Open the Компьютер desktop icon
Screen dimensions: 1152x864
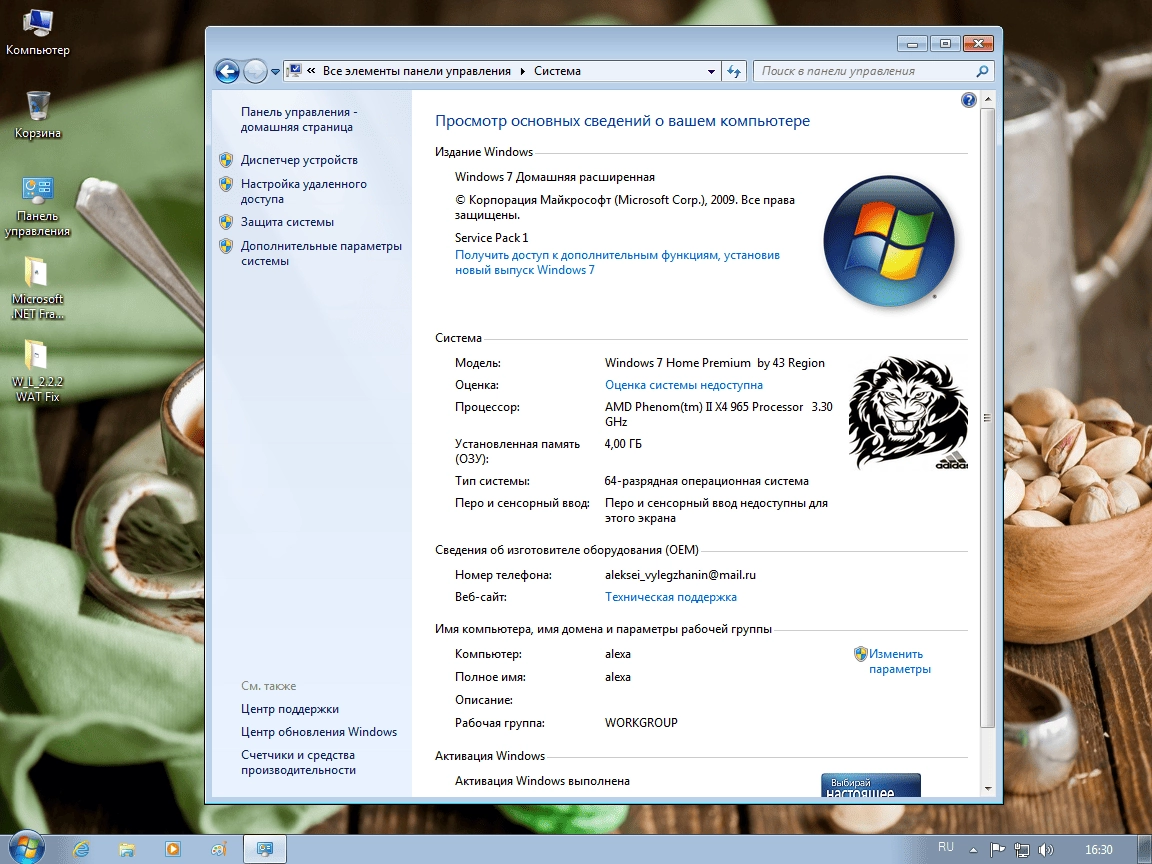point(37,33)
